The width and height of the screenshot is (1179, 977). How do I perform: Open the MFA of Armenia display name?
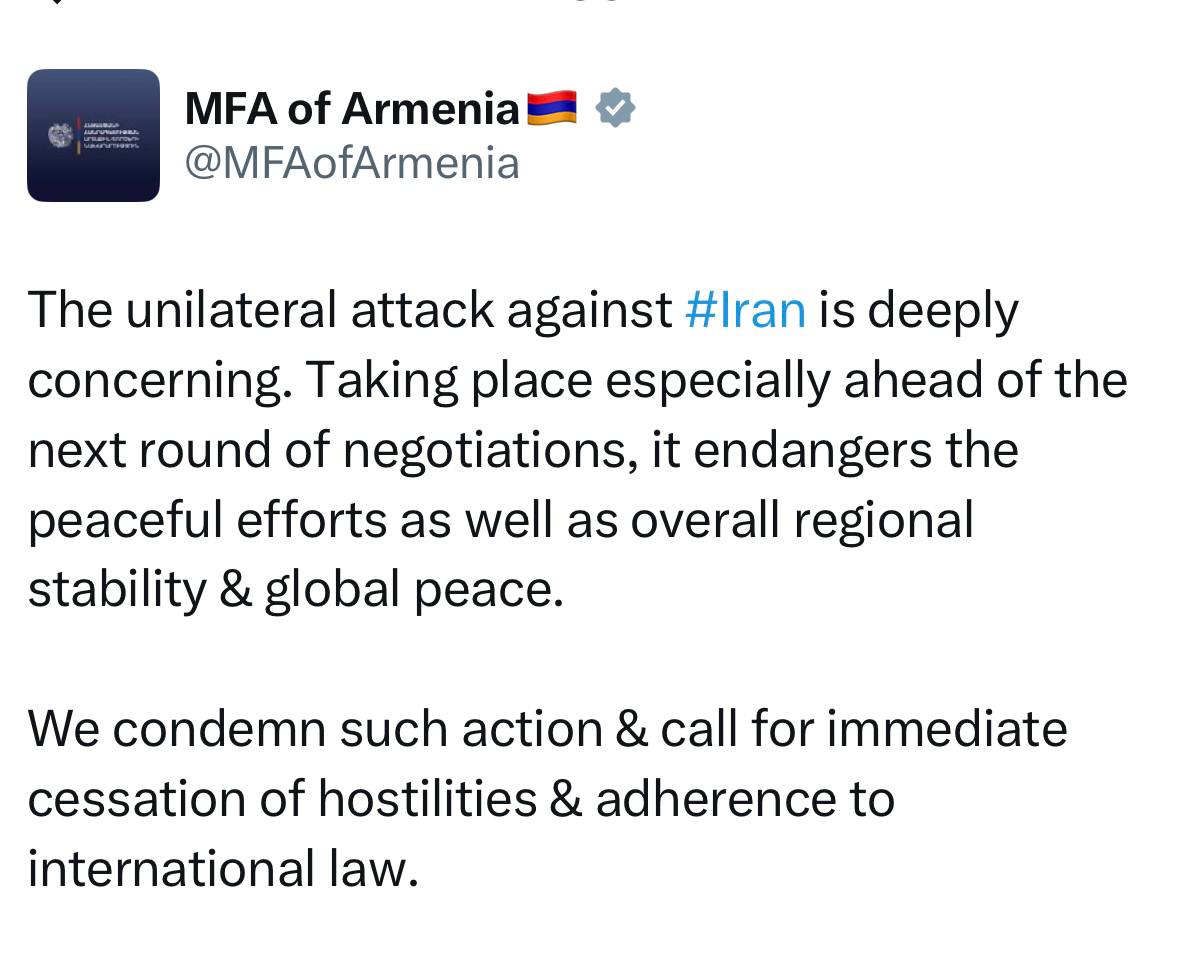click(352, 108)
